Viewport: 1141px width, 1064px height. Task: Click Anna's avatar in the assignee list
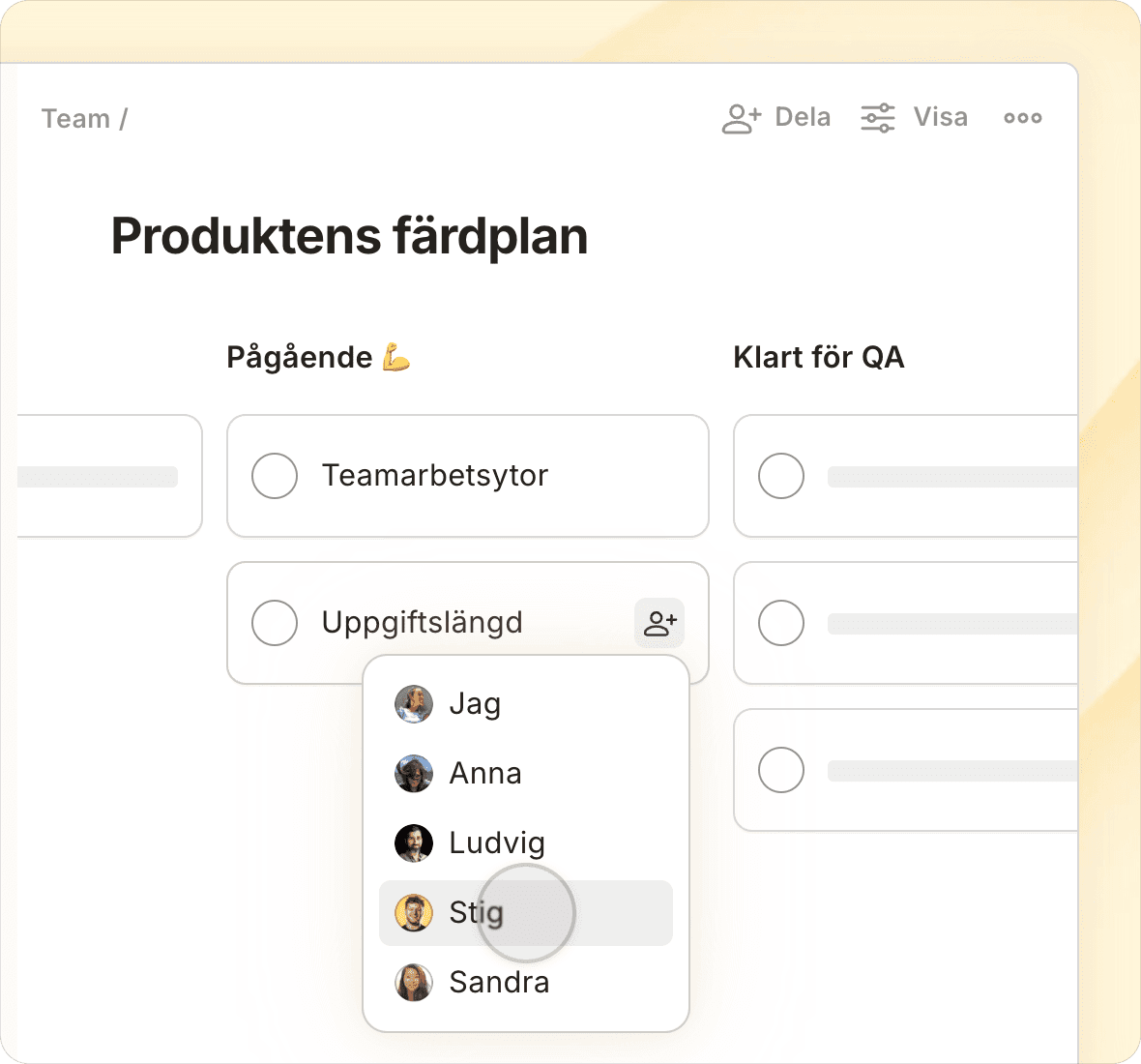coord(414,774)
